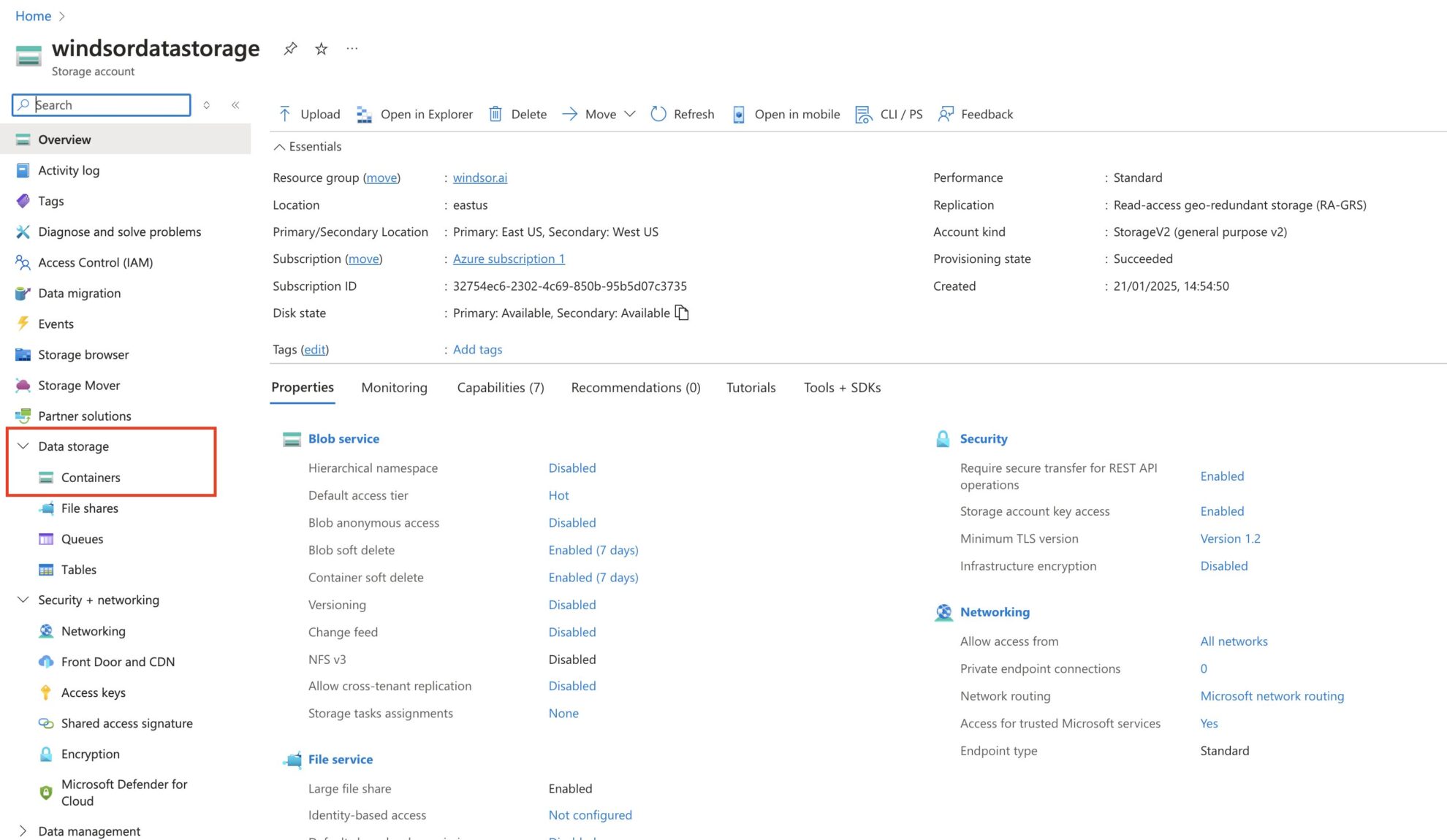The height and width of the screenshot is (840, 1447).
Task: Collapse the sidebar menu with the double chevron
Action: [x=235, y=105]
